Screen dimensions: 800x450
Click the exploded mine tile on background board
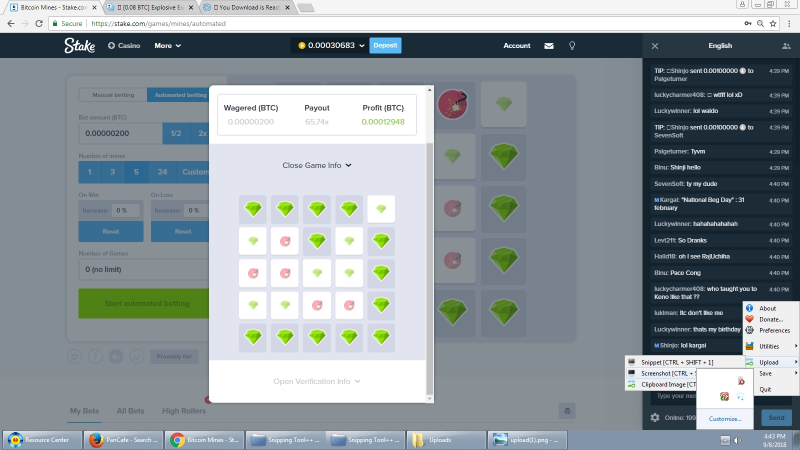coord(453,104)
